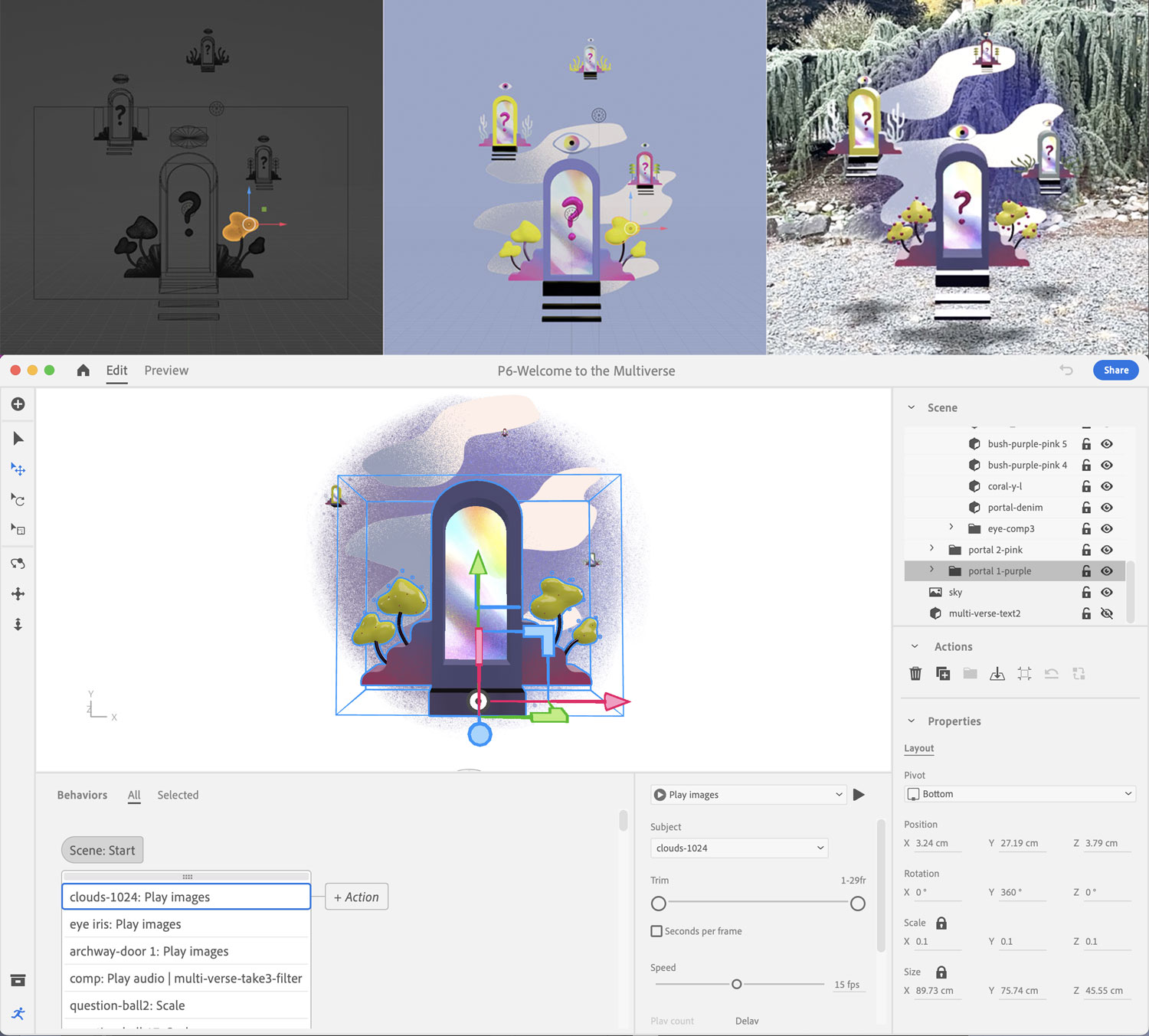Screen dimensions: 1149x1036
Task: Hide the multi-verse-text2 layer
Action: (1107, 613)
